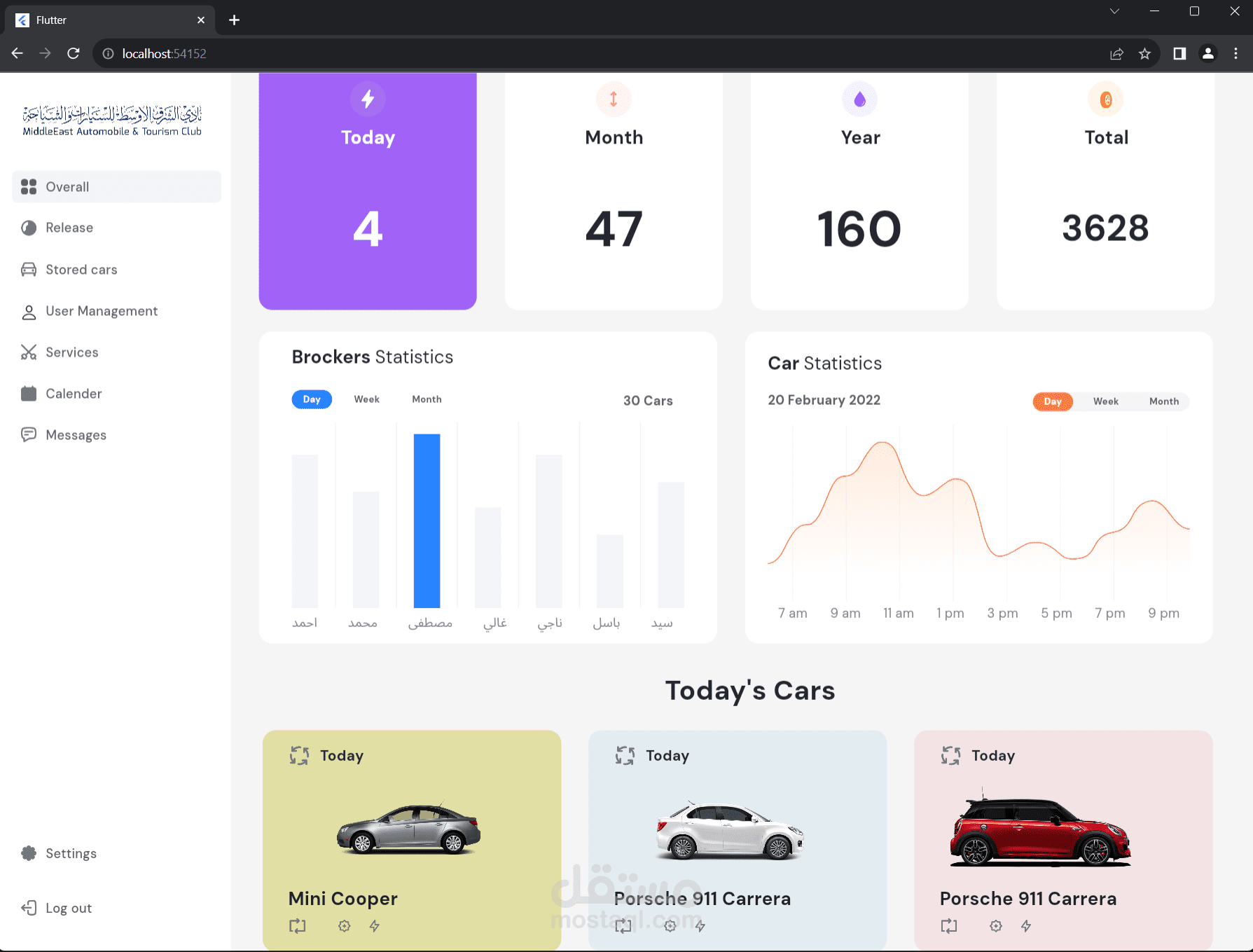Open the Messages menu item
The height and width of the screenshot is (952, 1253).
pos(76,435)
